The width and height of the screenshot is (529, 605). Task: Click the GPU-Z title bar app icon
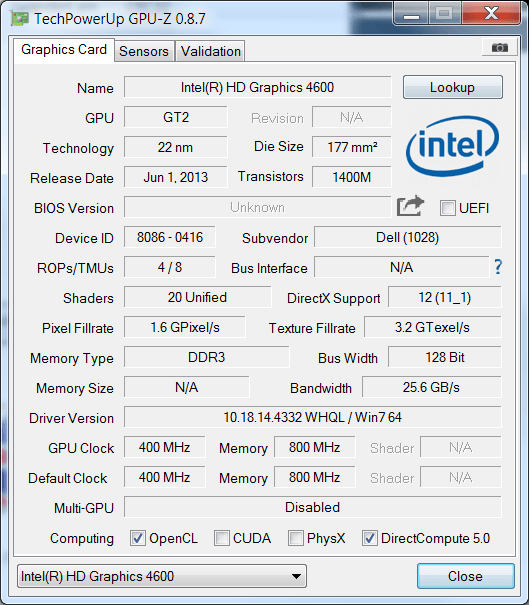pos(20,18)
